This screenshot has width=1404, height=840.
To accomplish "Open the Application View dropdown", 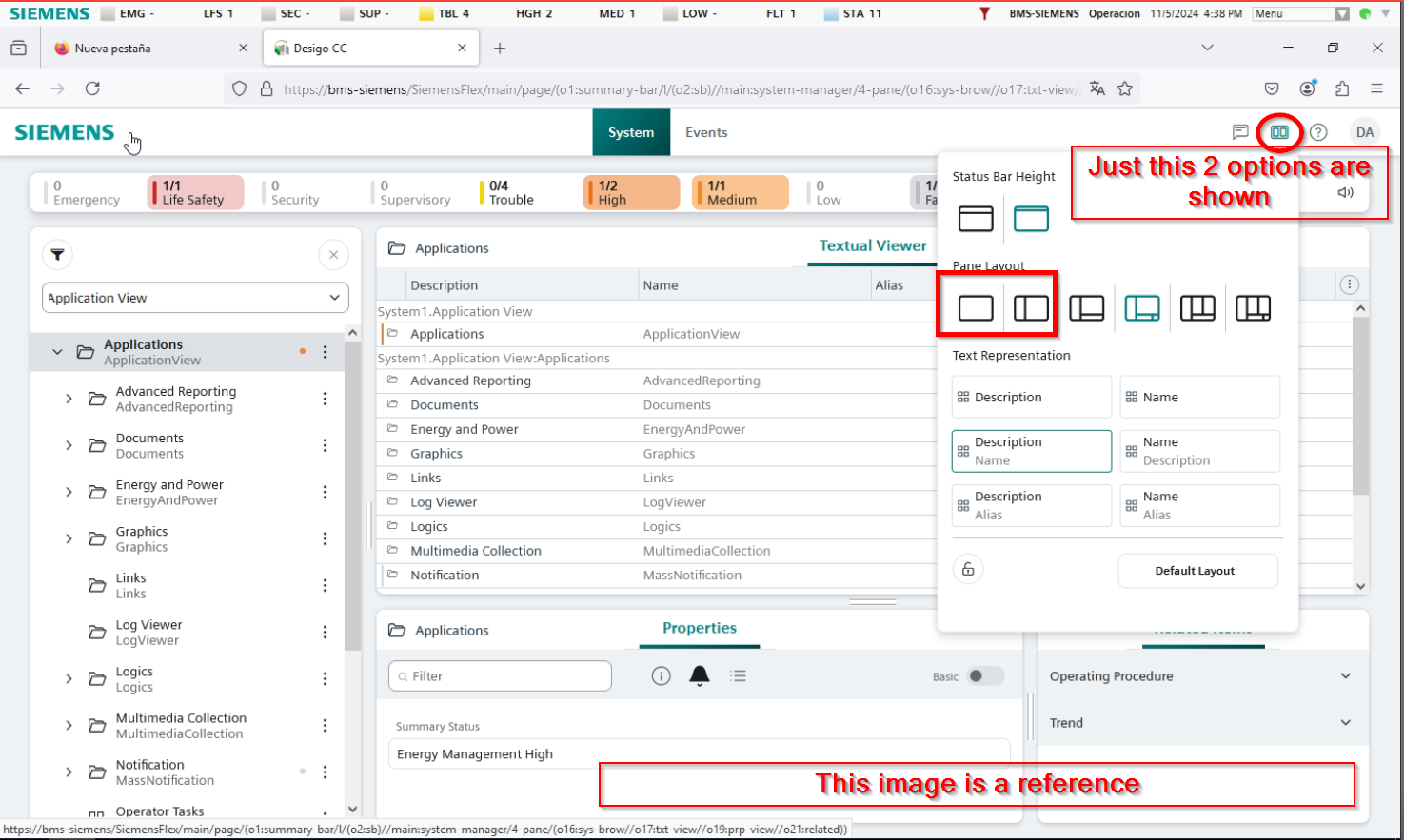I will 195,298.
